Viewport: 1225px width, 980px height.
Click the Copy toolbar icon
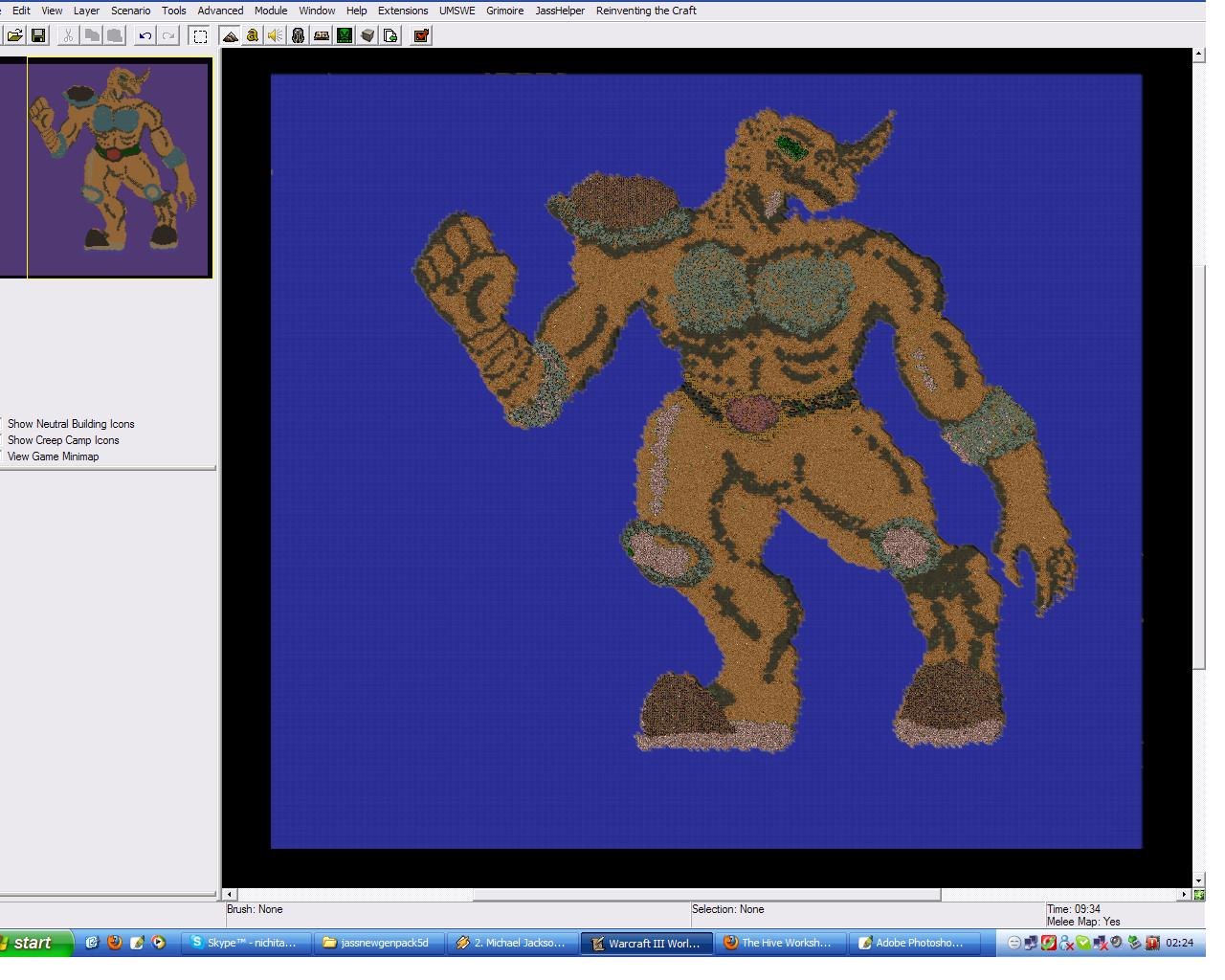tap(92, 35)
